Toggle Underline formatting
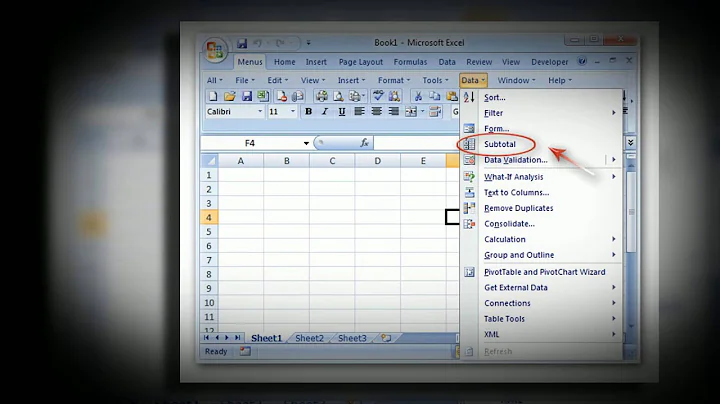The image size is (720, 404). [342, 112]
